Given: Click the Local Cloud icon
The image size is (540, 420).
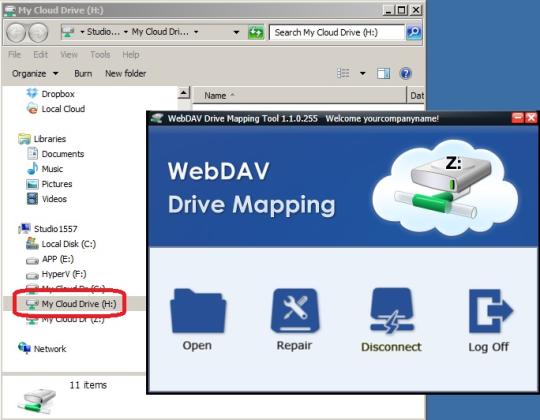Looking at the screenshot, I should tap(32, 108).
